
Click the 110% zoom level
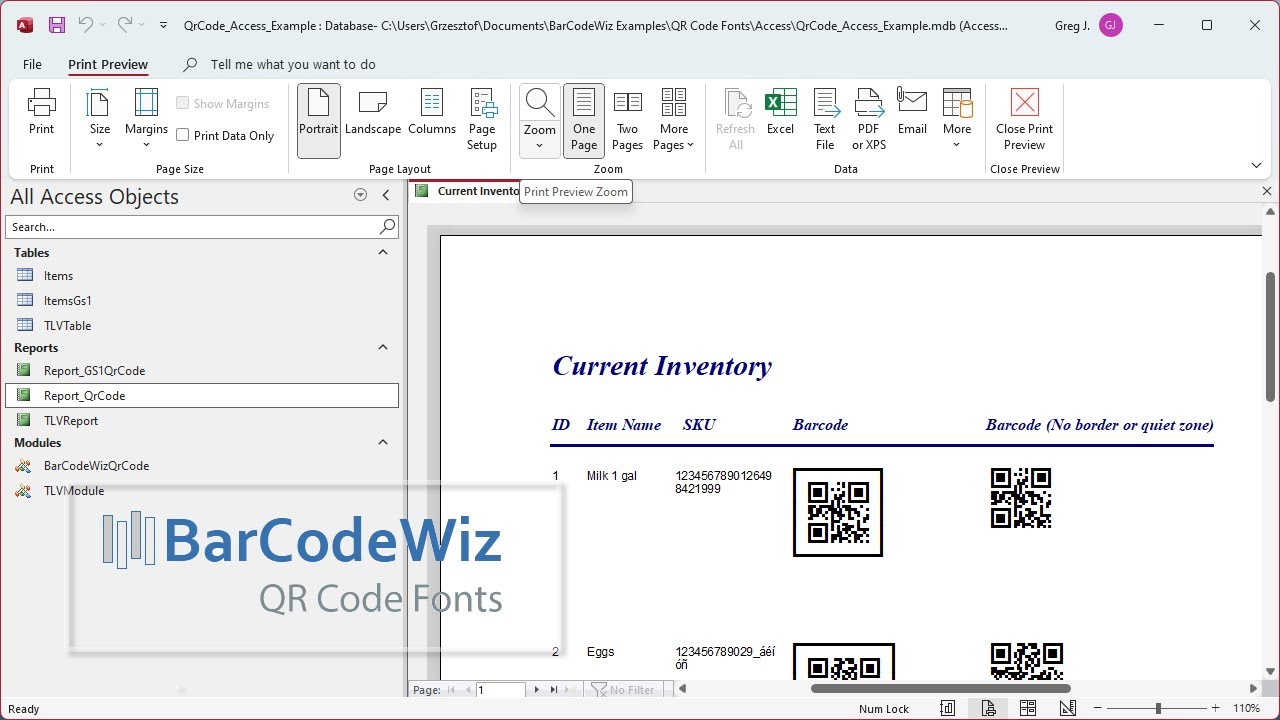pos(1246,709)
